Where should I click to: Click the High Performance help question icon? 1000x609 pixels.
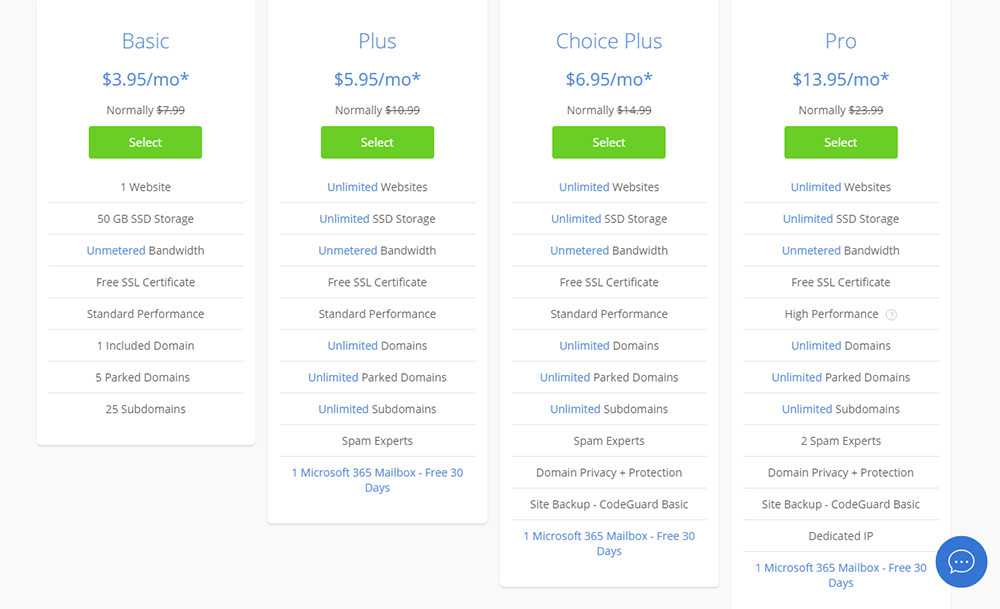click(x=892, y=314)
